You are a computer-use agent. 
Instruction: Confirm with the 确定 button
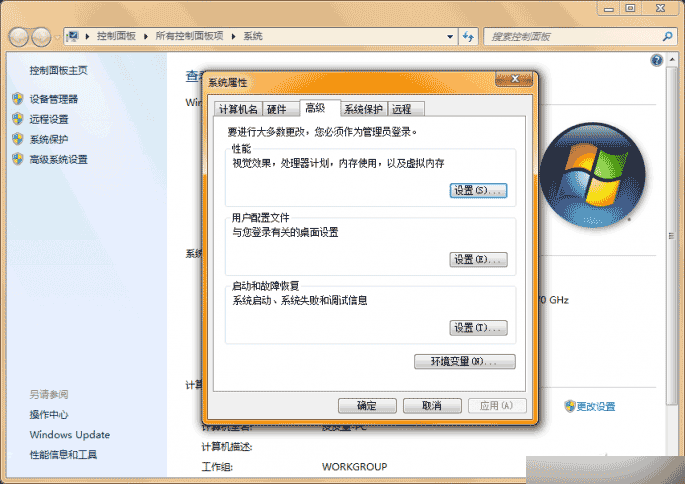point(367,406)
